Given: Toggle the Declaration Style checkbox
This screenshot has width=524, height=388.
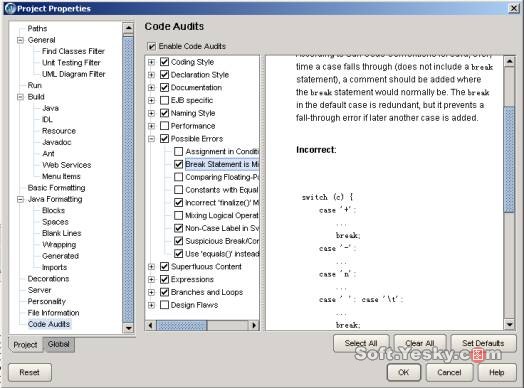Looking at the screenshot, I should [164, 75].
